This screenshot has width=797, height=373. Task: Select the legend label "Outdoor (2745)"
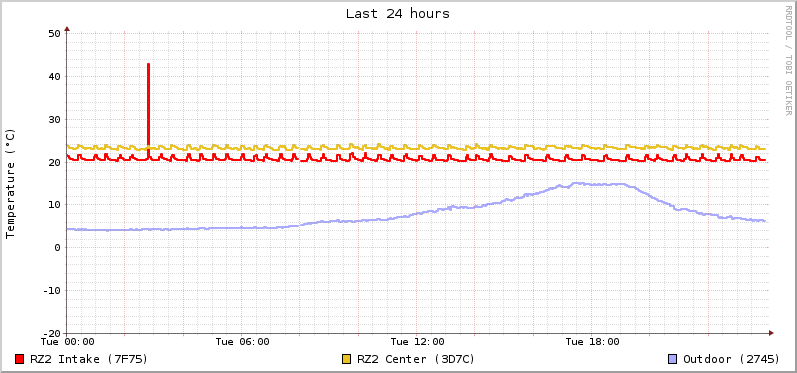tap(731, 359)
